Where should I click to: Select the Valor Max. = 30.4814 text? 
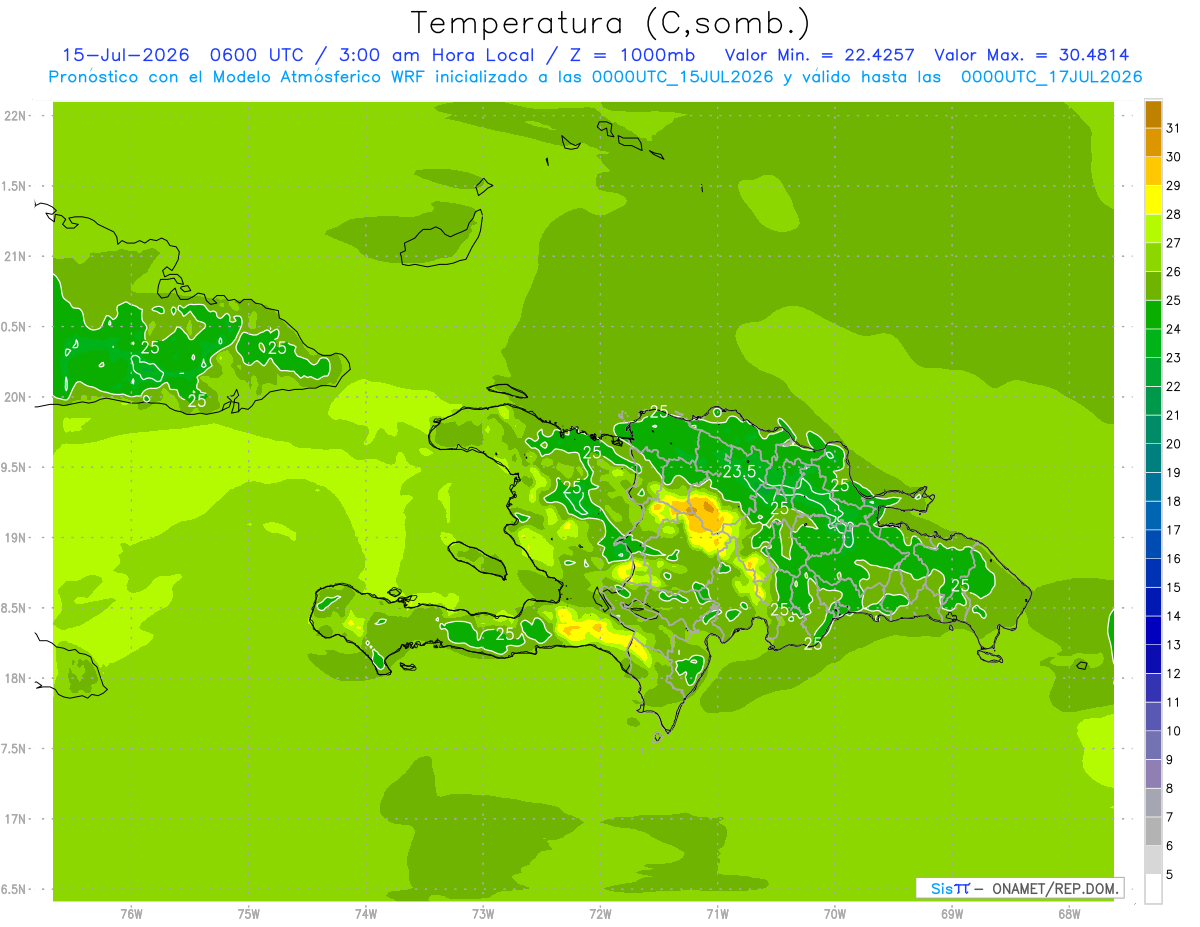[x=1032, y=55]
